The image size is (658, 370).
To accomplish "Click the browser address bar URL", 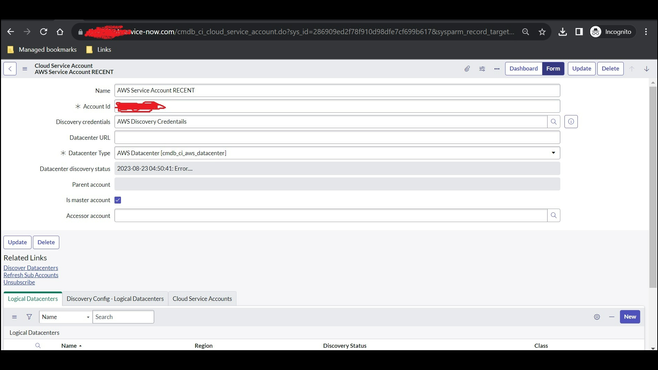I will point(300,31).
